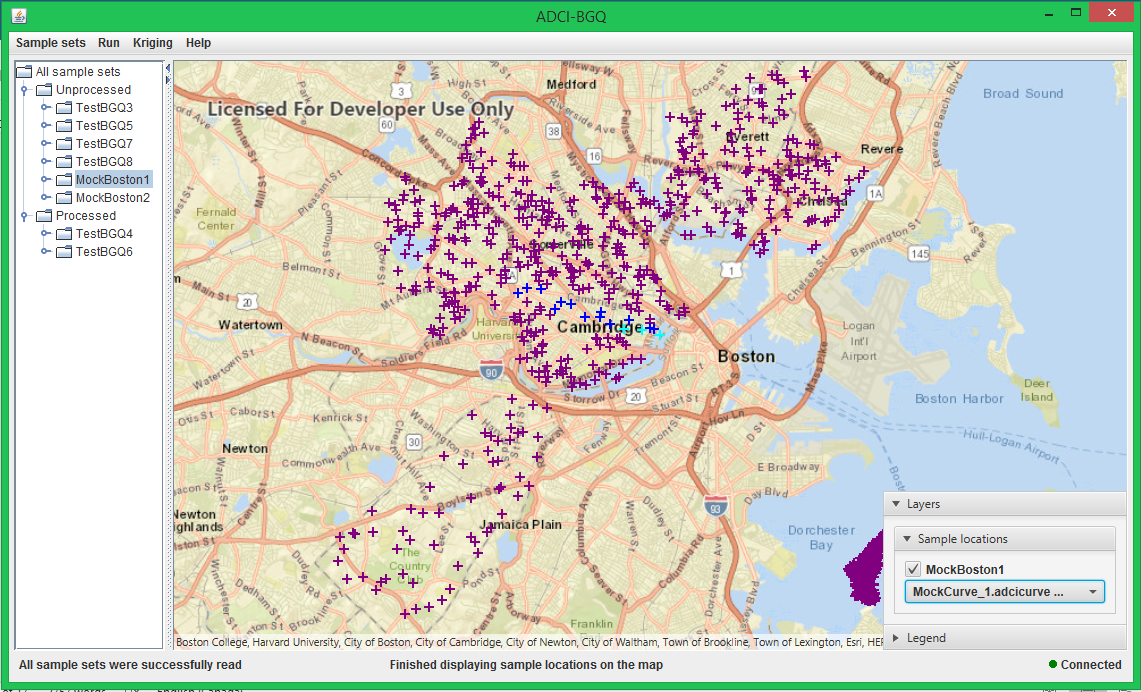The height and width of the screenshot is (692, 1141).
Task: Expand the Legend section
Action: pyautogui.click(x=896, y=638)
